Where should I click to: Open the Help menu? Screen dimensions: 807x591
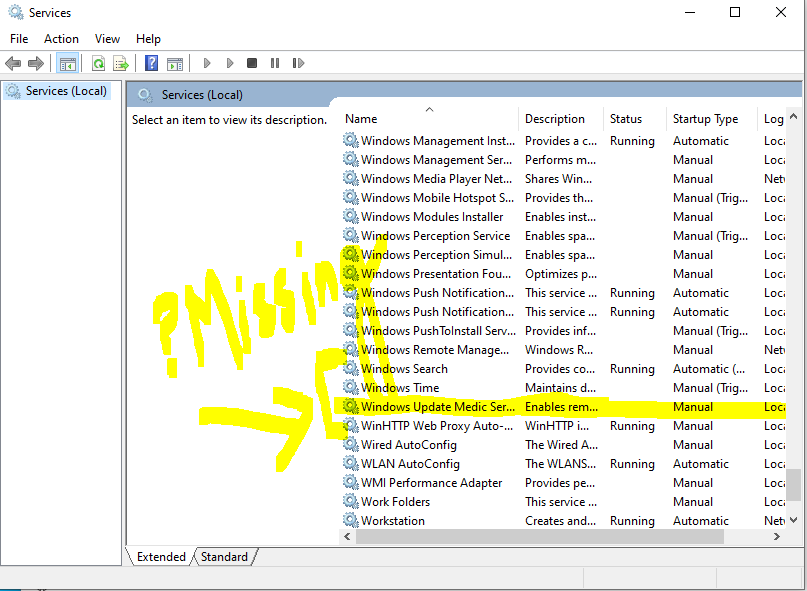(x=148, y=39)
